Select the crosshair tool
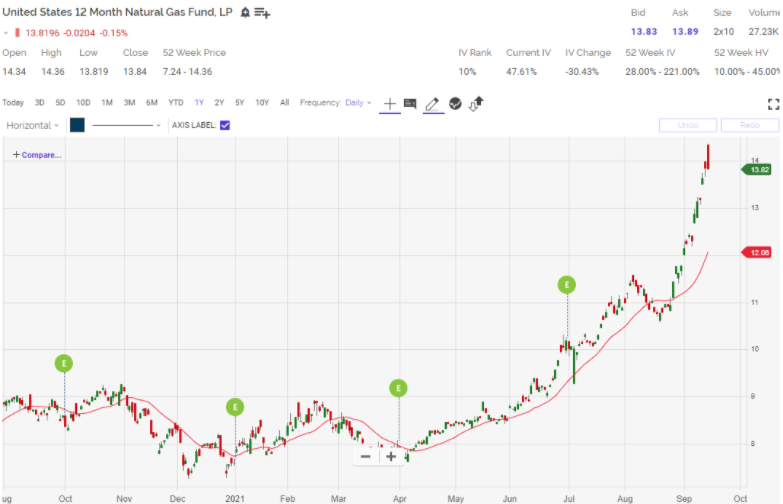This screenshot has width=783, height=504. click(x=390, y=104)
